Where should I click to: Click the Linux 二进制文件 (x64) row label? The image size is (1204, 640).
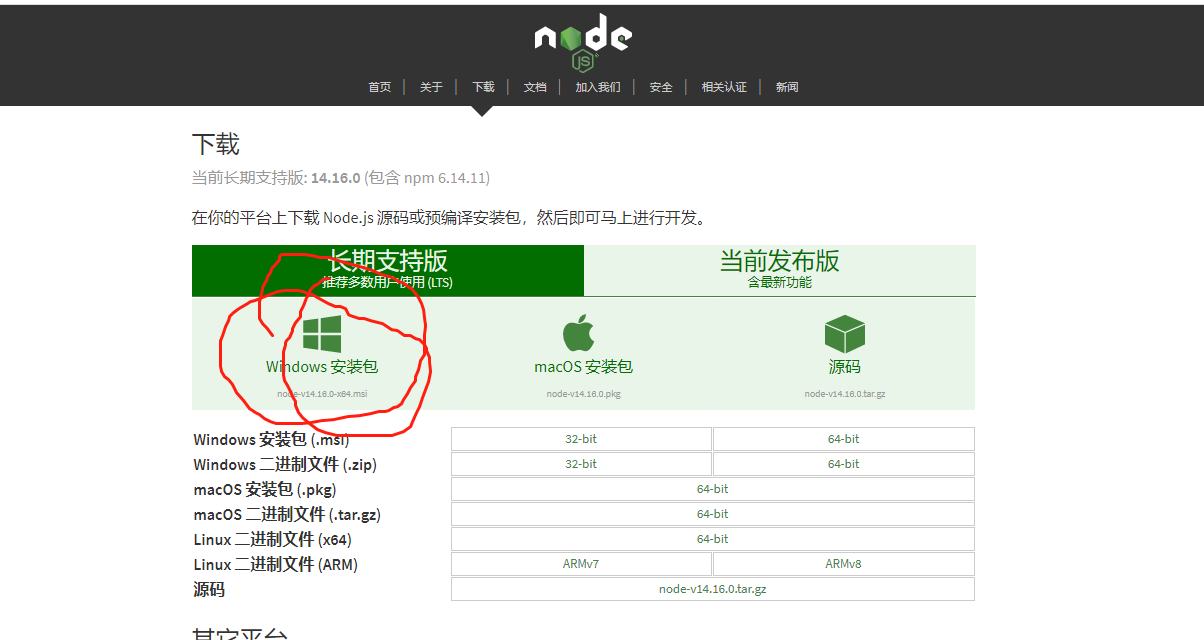click(x=272, y=540)
